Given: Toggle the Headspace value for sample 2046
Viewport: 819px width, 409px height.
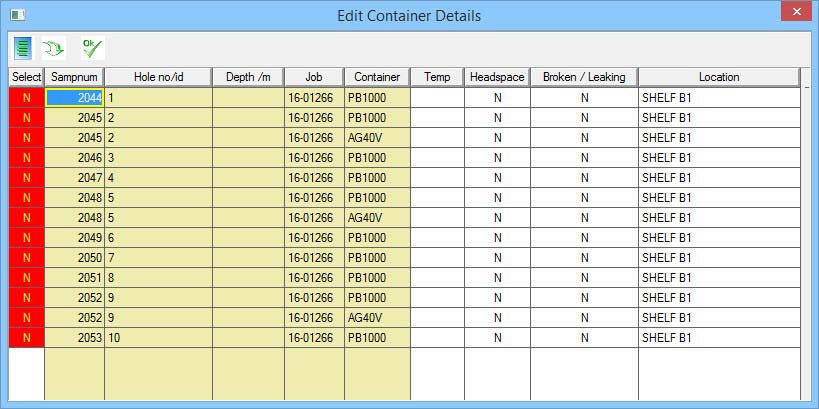Looking at the screenshot, I should 497,158.
